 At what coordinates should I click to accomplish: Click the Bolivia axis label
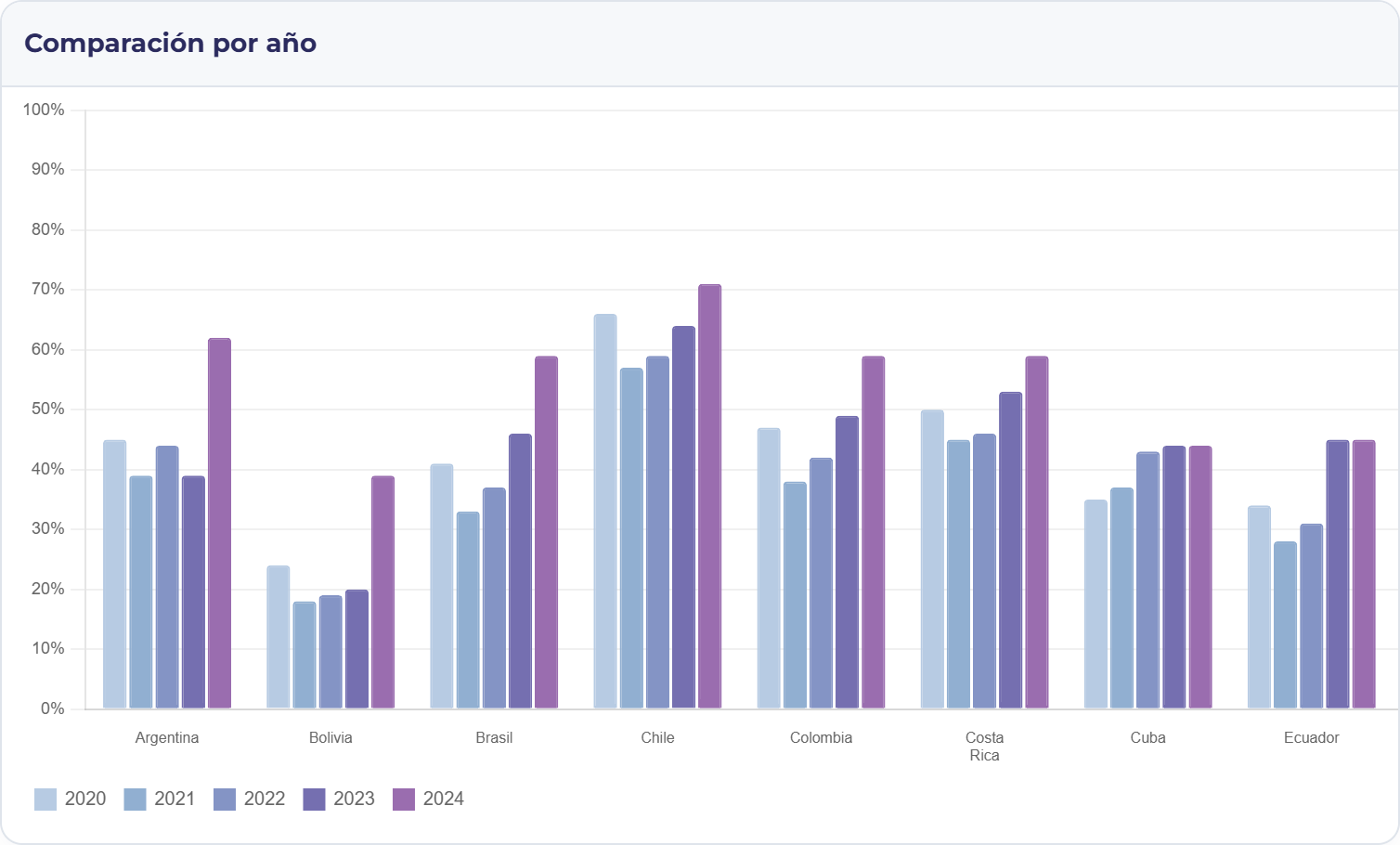tap(331, 738)
